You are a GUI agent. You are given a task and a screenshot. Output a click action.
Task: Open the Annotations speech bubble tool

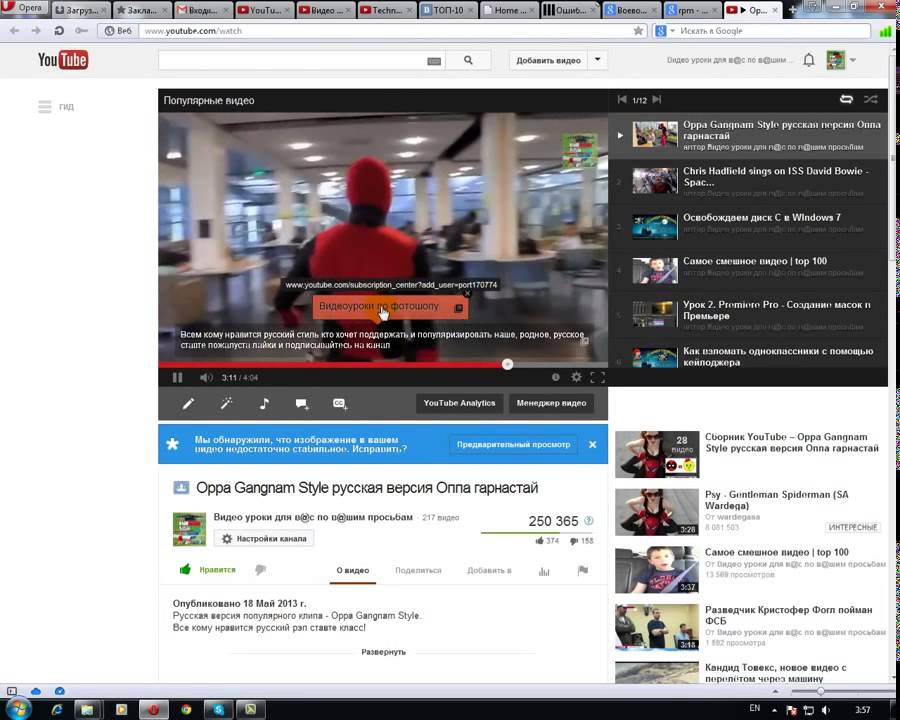302,404
